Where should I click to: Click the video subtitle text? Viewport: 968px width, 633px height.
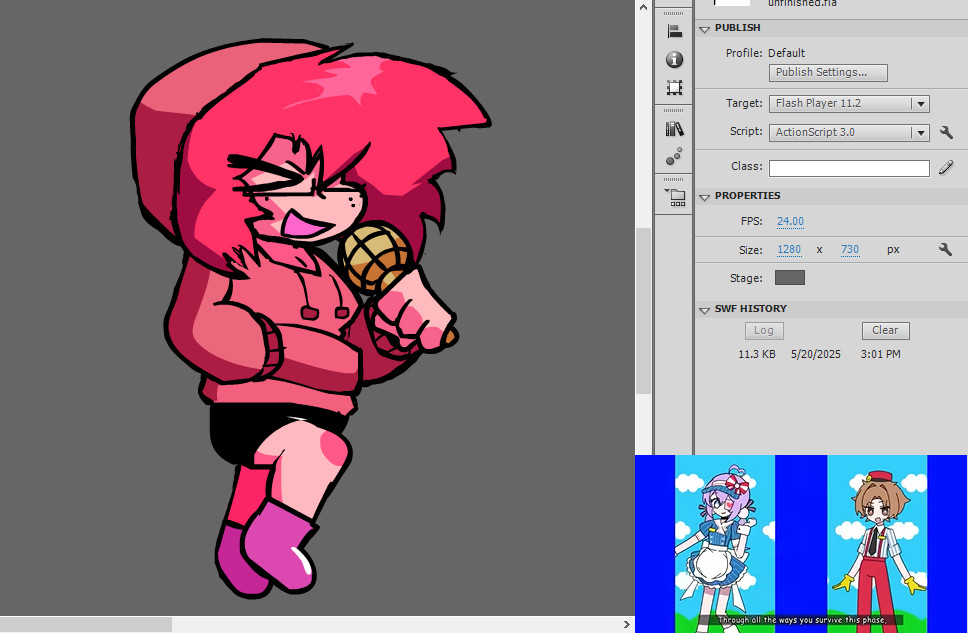(x=802, y=619)
